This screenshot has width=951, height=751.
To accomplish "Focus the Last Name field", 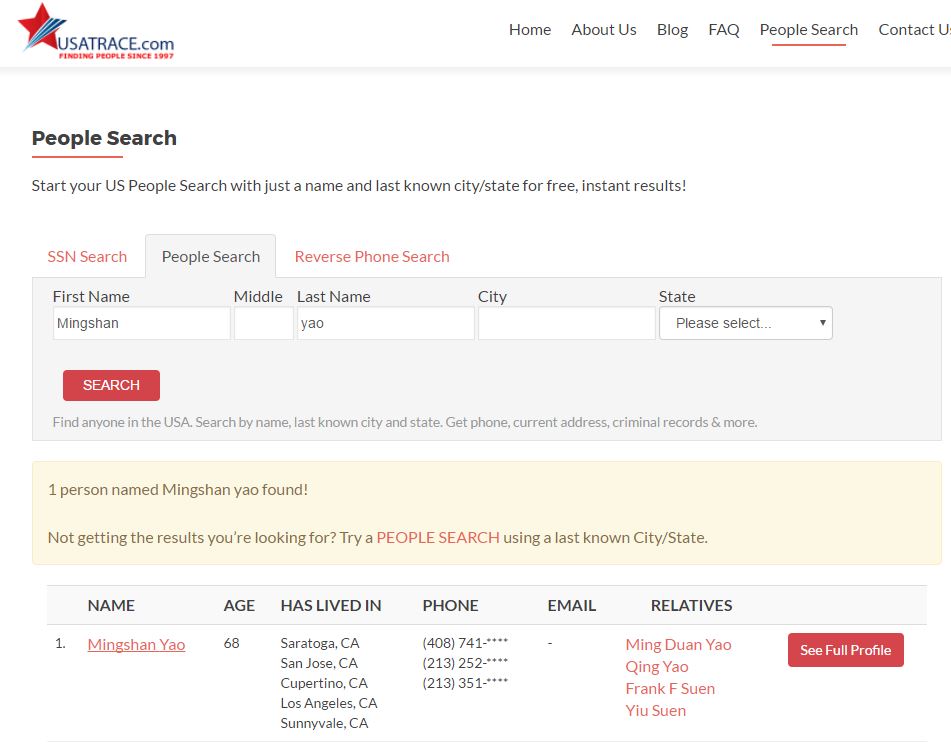I will 385,323.
